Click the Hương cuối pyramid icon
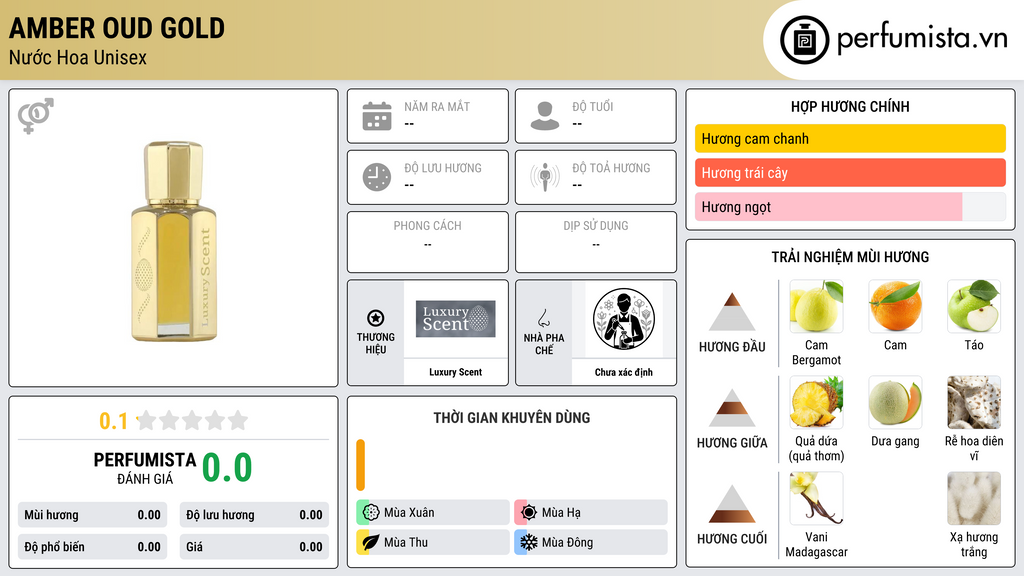This screenshot has height=576, width=1024. pyautogui.click(x=732, y=504)
